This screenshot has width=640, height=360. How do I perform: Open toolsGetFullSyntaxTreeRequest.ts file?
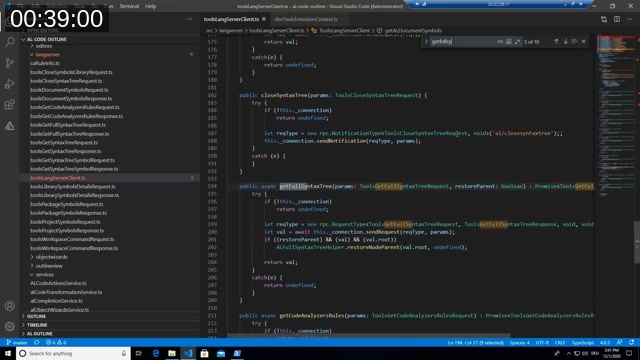click(68, 125)
